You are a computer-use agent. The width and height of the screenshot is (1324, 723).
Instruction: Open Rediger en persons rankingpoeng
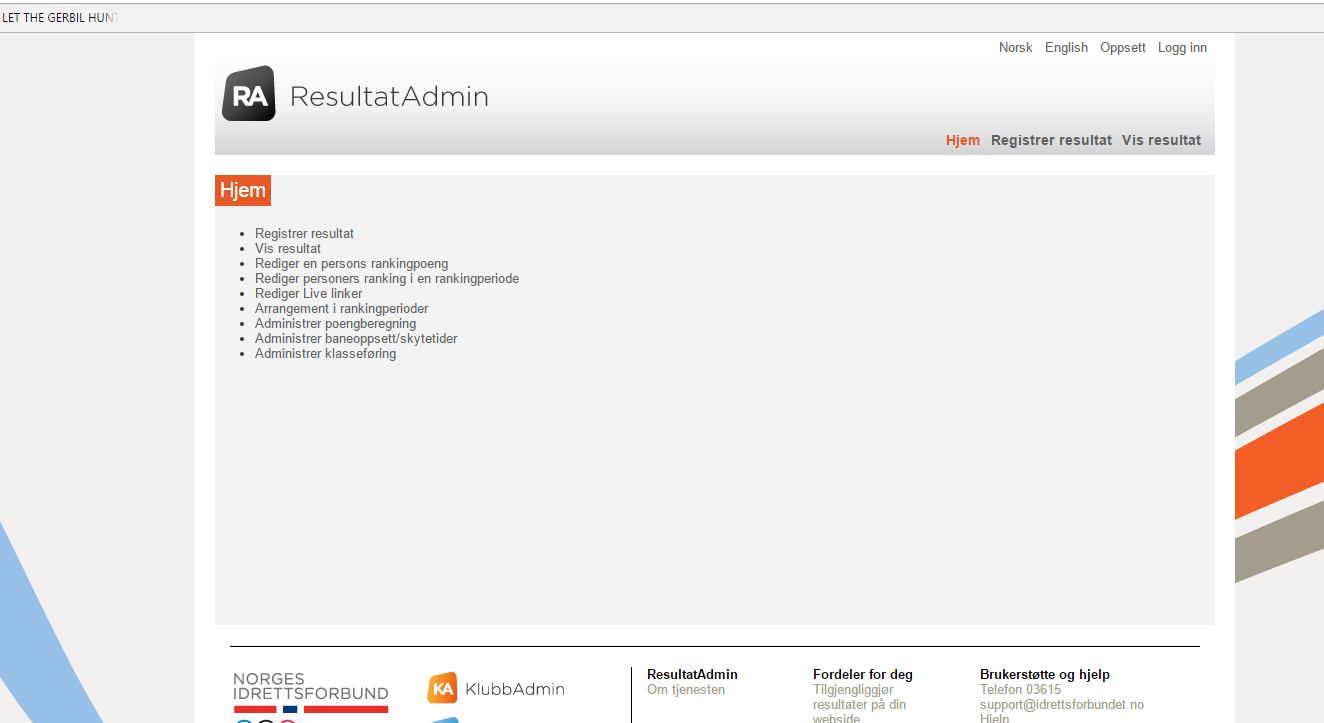coord(351,263)
